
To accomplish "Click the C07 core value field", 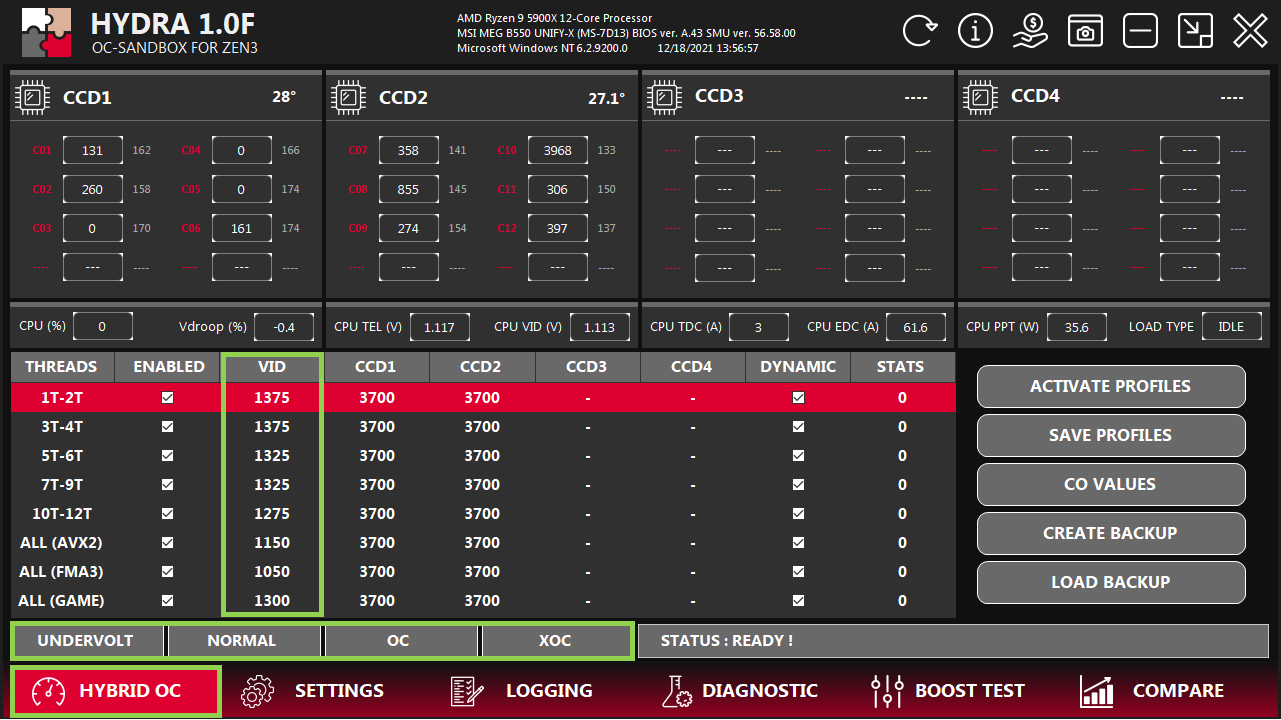I will [x=408, y=151].
